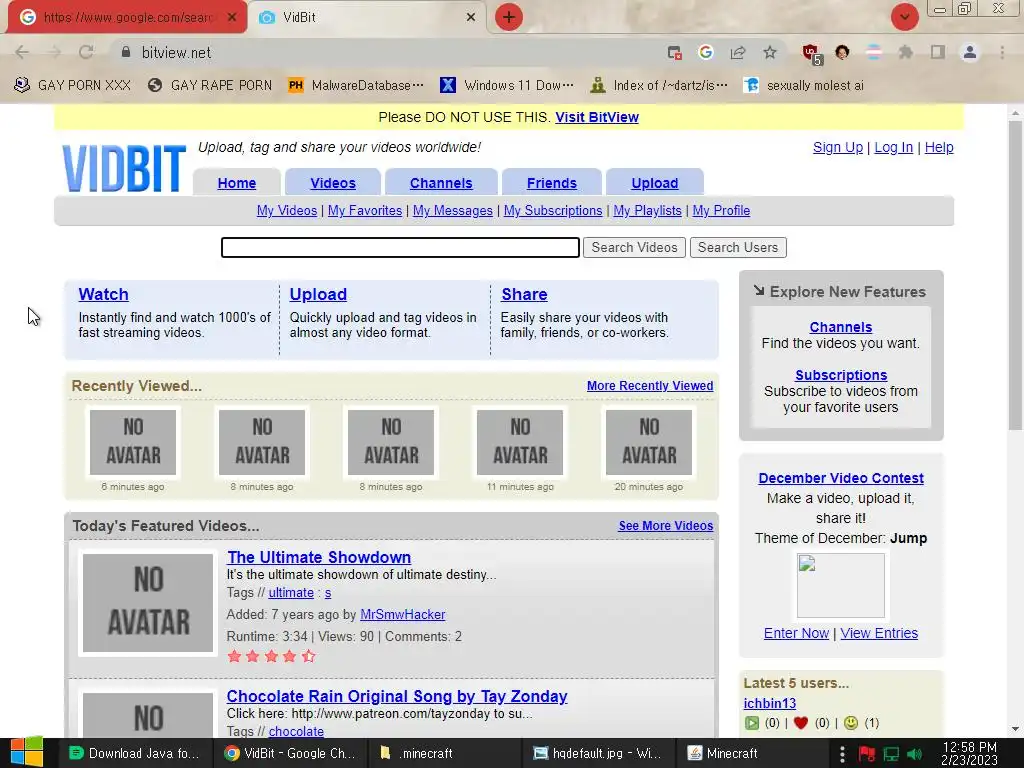
Task: Open My Subscriptions
Action: coord(552,211)
